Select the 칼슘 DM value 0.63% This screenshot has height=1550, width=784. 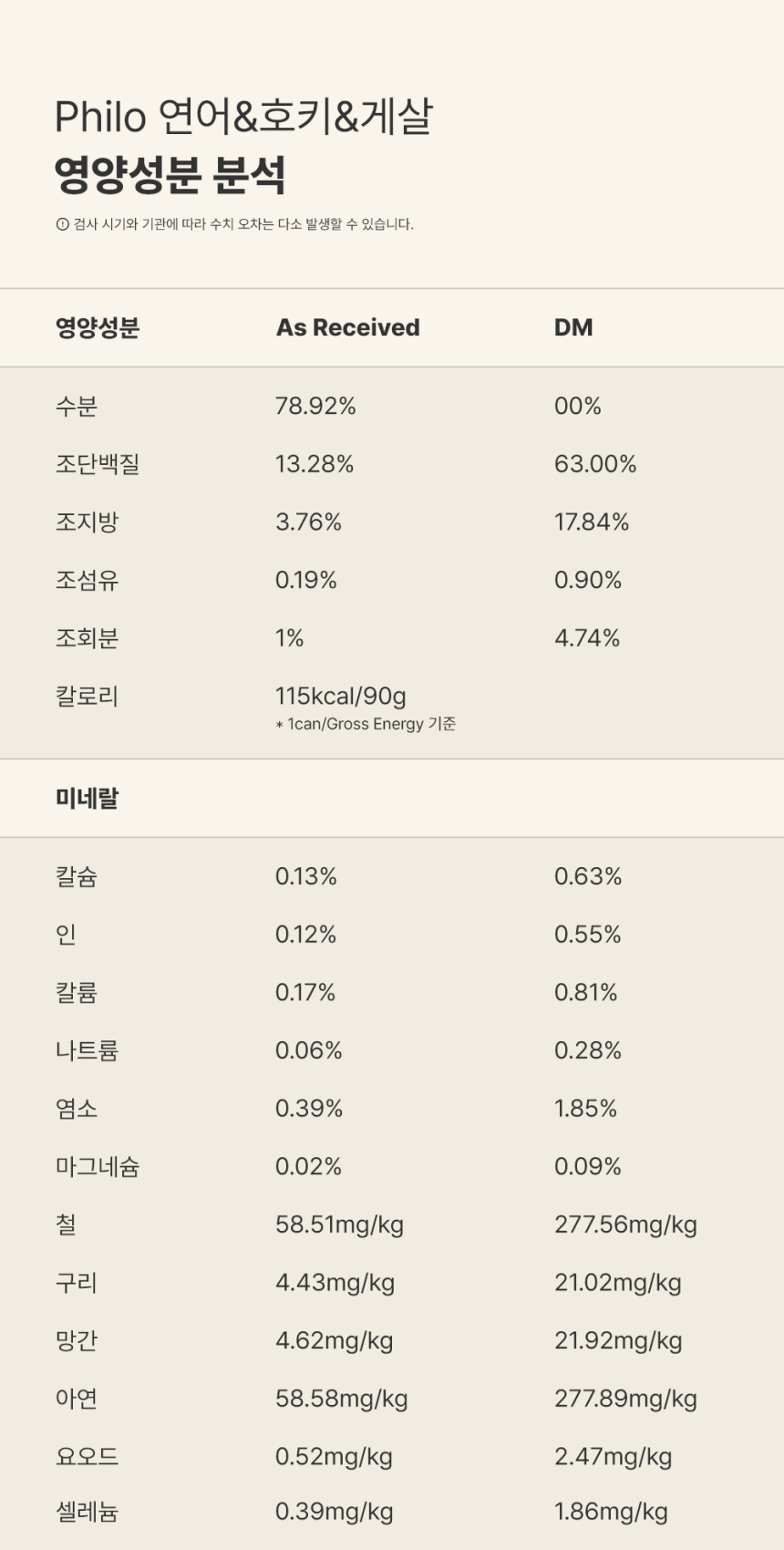[x=588, y=876]
